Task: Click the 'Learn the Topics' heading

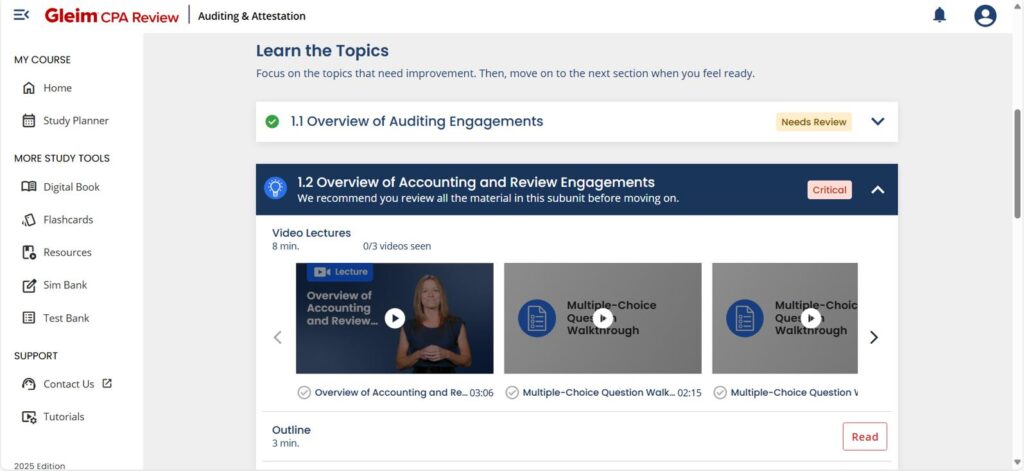Action: 322,51
